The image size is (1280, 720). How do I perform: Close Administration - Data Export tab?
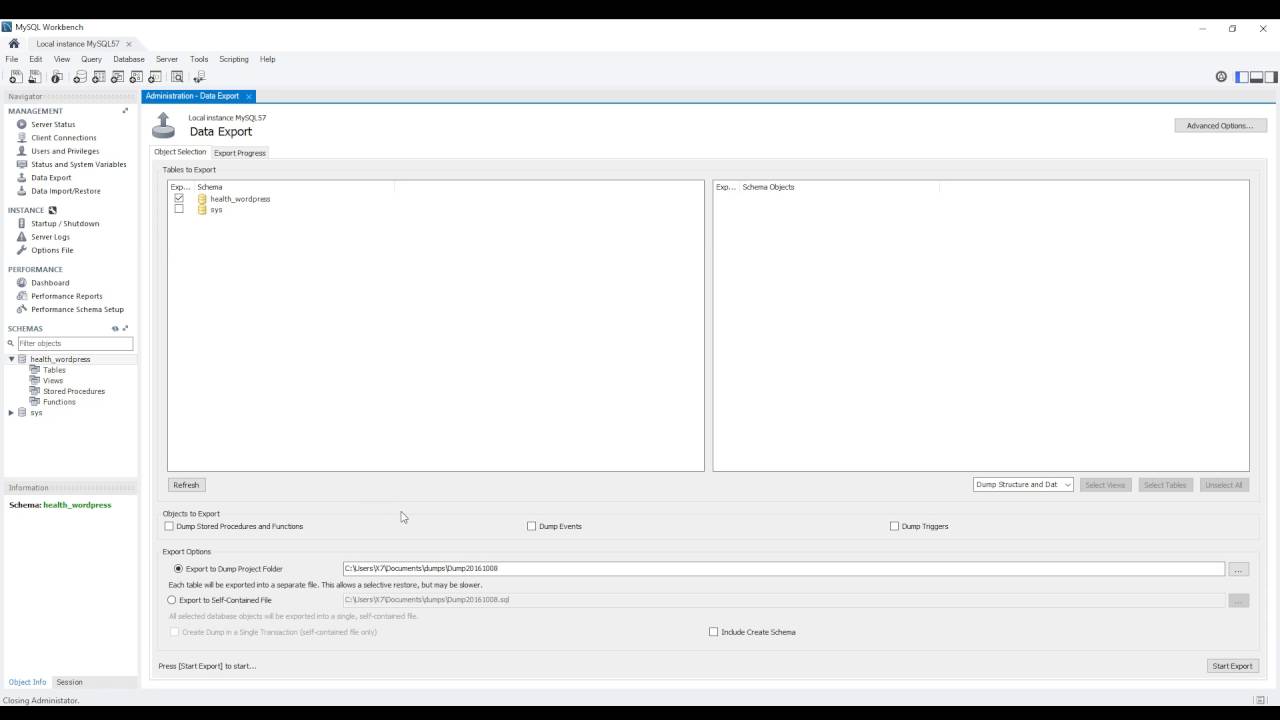[x=249, y=96]
